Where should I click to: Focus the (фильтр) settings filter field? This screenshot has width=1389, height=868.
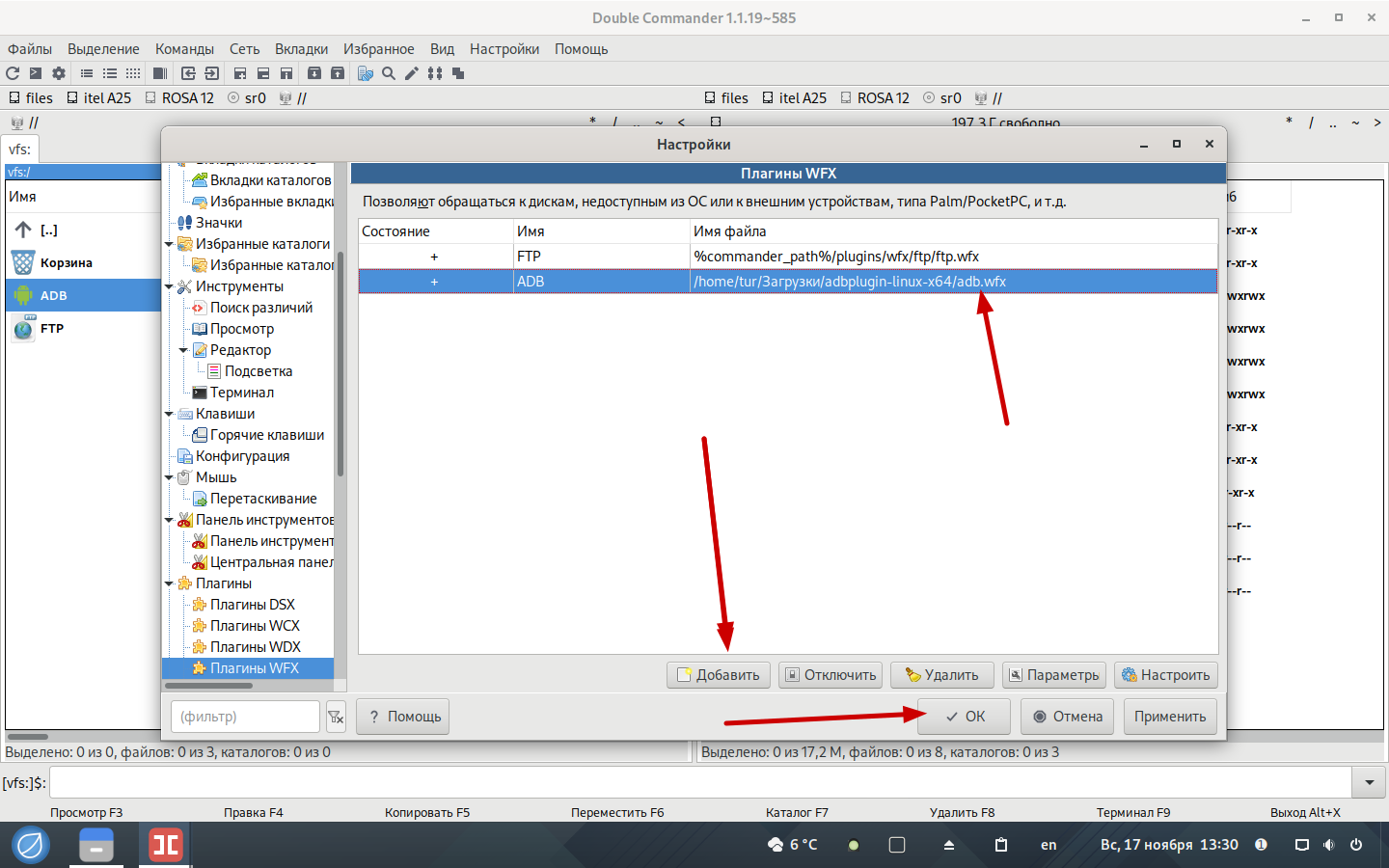(245, 717)
